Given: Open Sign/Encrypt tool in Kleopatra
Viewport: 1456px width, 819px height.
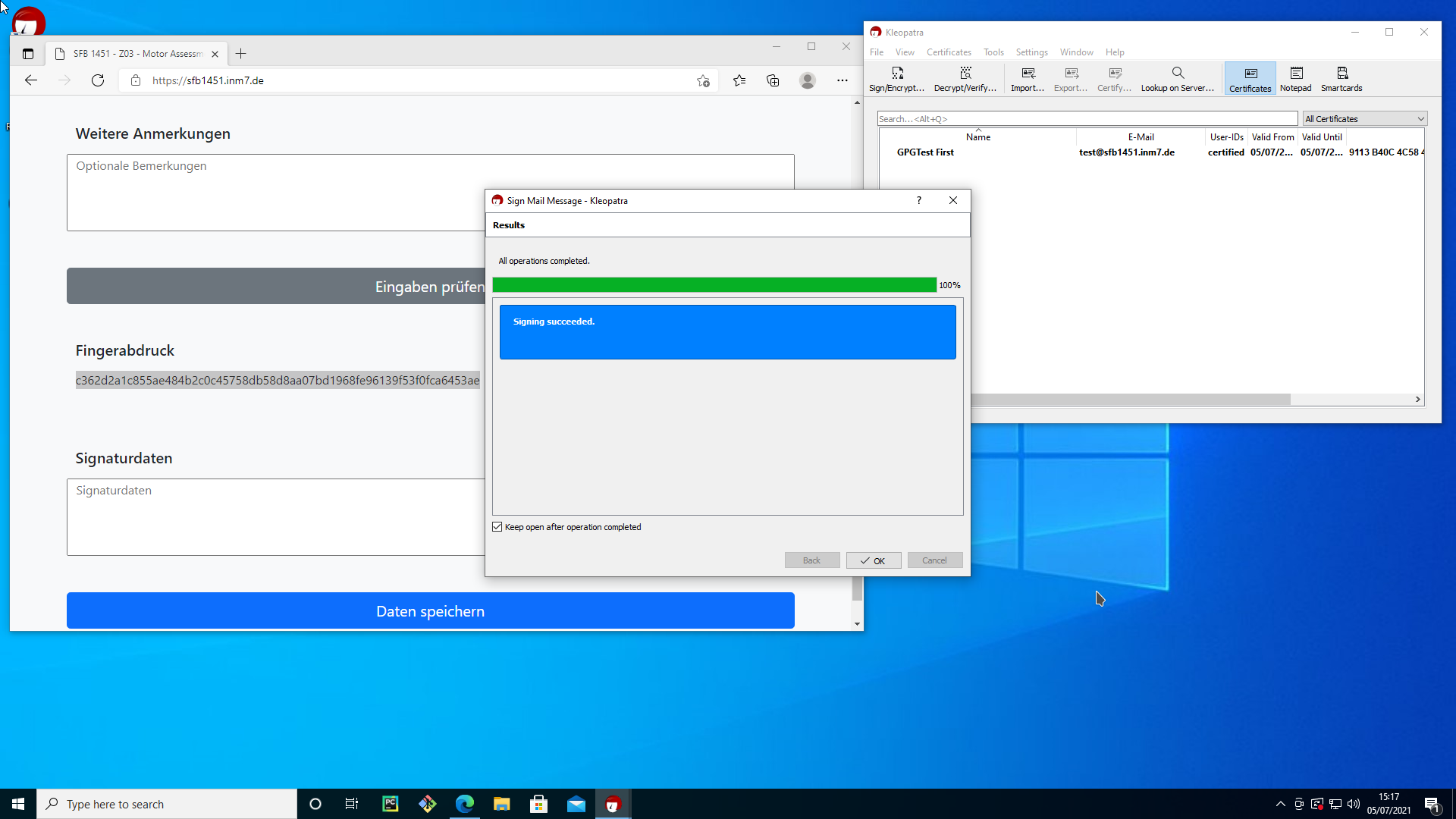Looking at the screenshot, I should click(896, 79).
